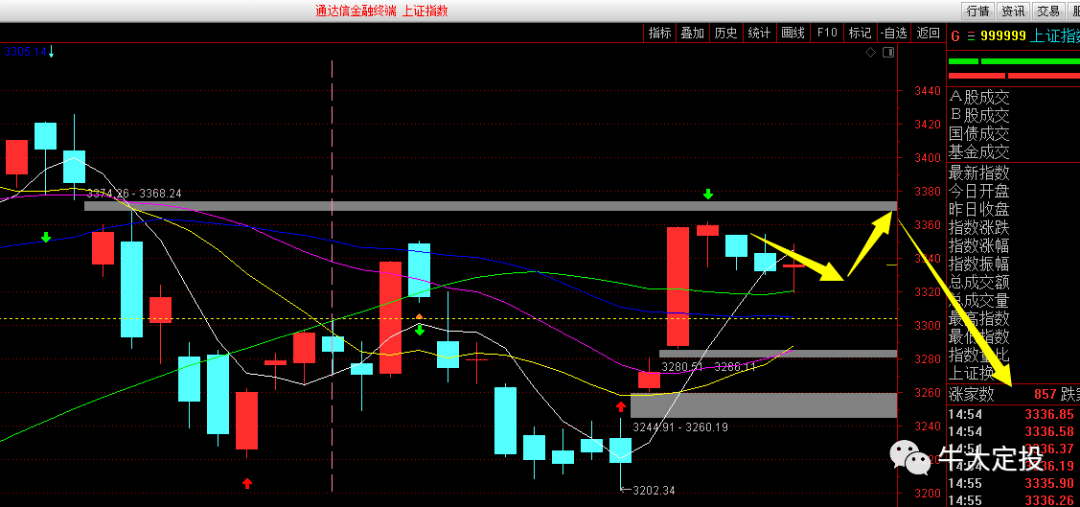The width and height of the screenshot is (1080, 507).
Task: Click the green down arrow above the 3360 candle
Action: tap(708, 195)
